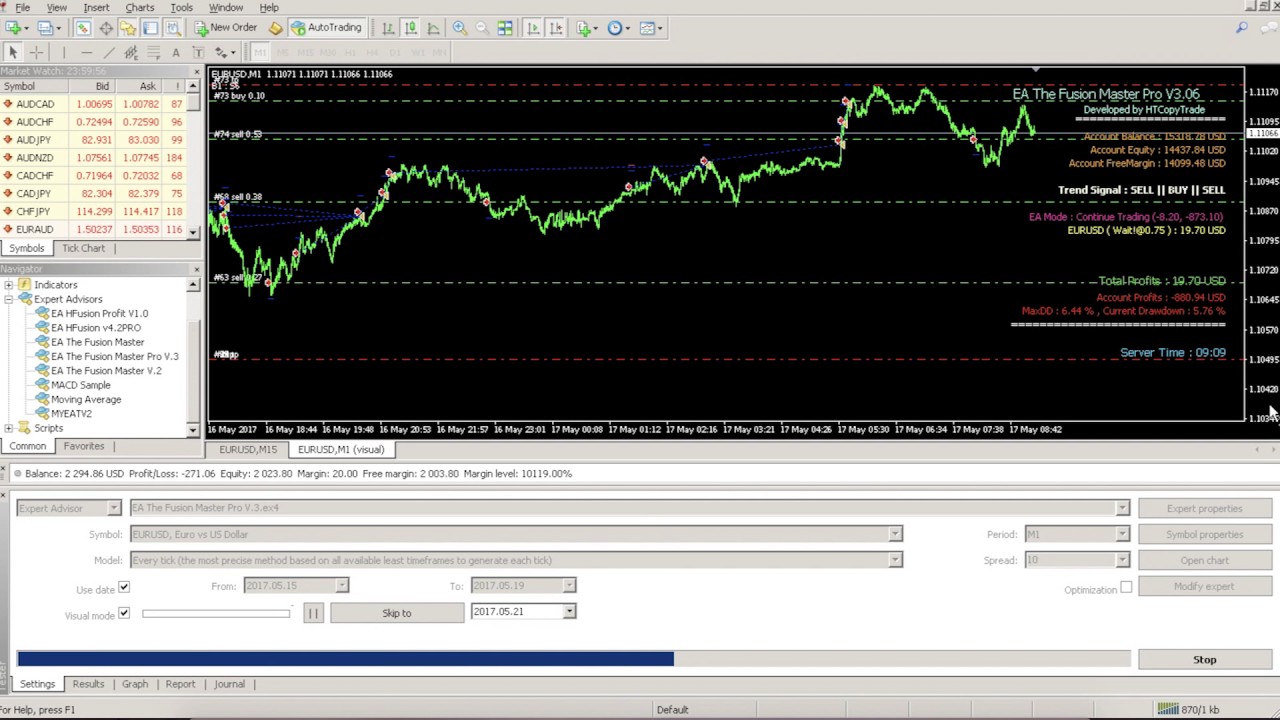Uncheck the Use date checkbox
The image size is (1280, 720).
pyautogui.click(x=124, y=588)
